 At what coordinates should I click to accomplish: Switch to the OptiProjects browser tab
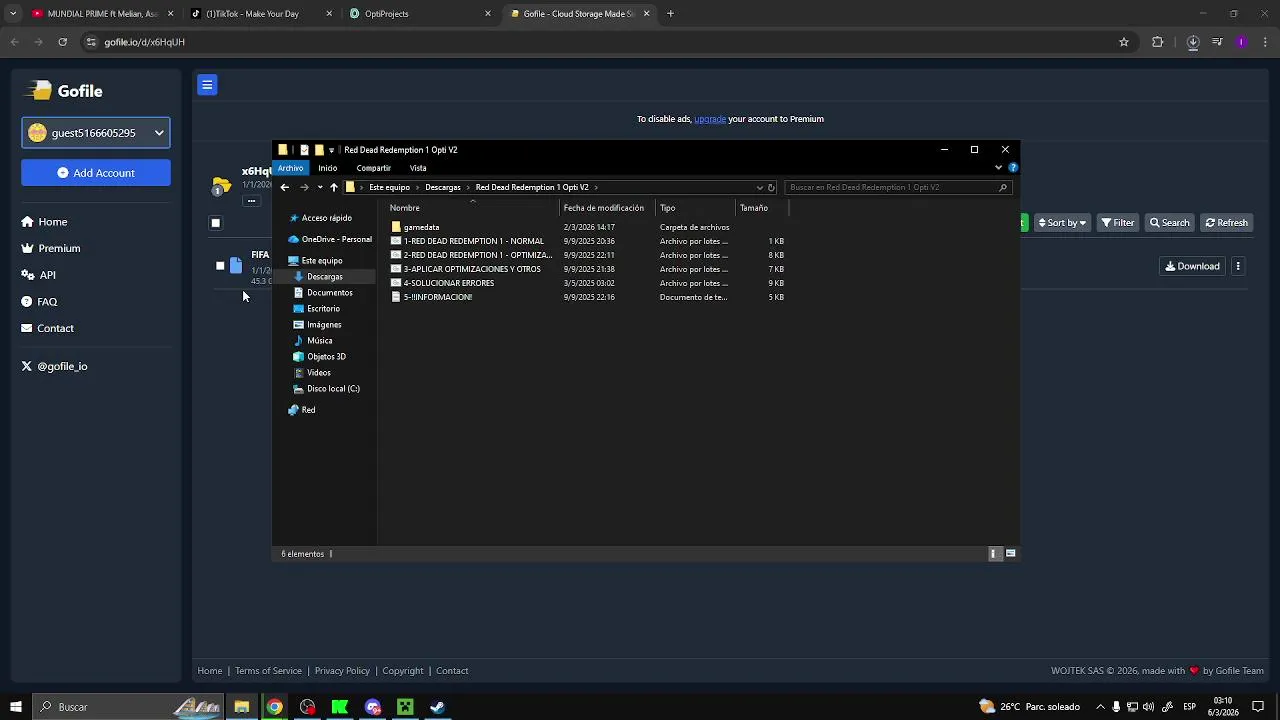point(419,14)
